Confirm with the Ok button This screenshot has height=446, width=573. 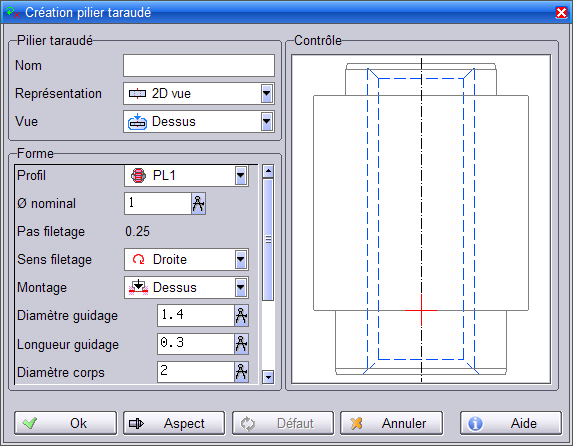[66, 423]
